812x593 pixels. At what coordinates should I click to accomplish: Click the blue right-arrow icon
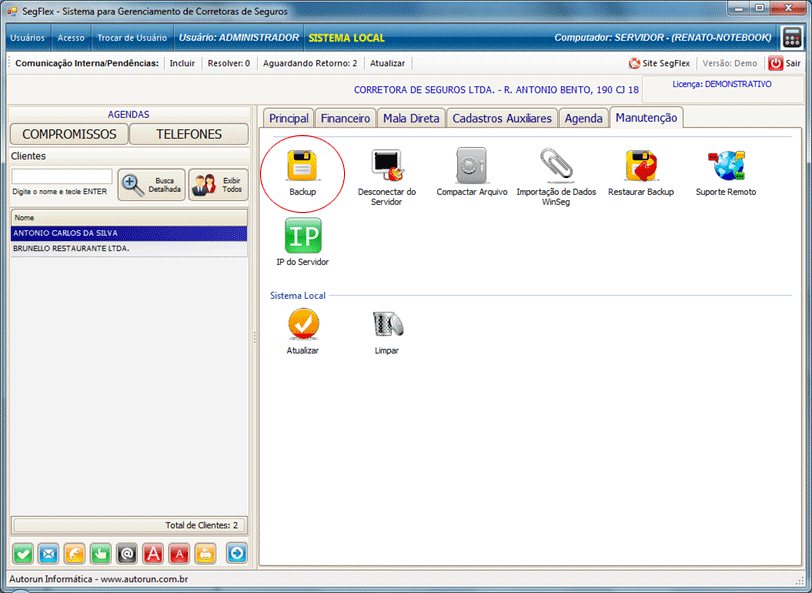[237, 554]
